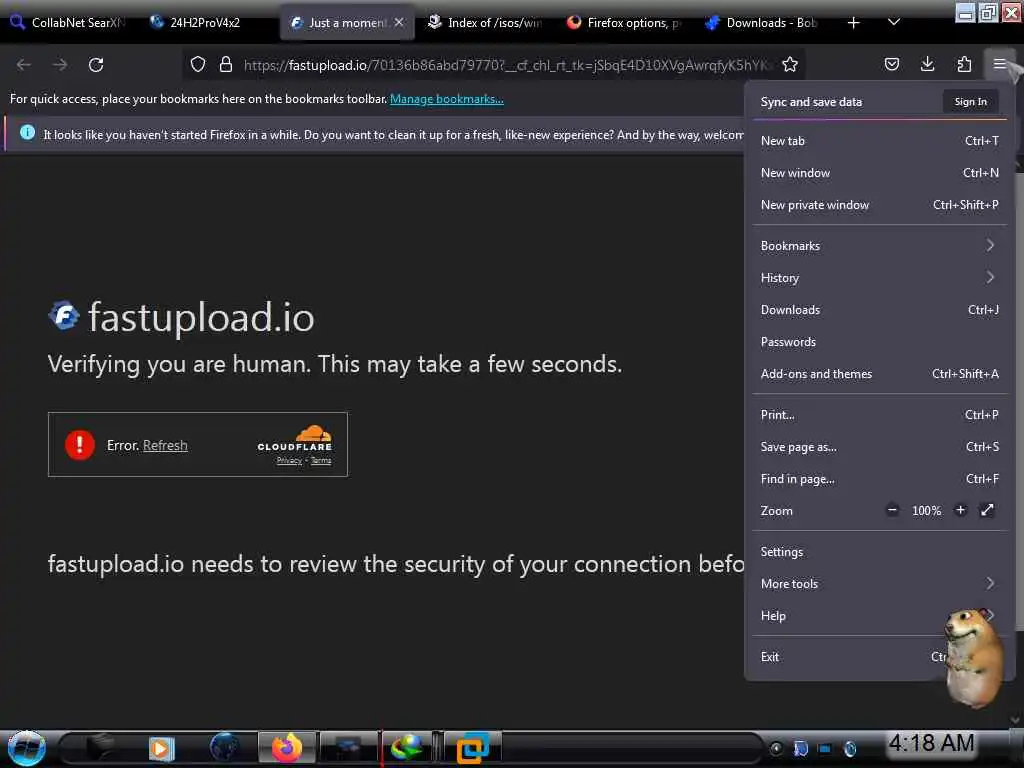Close the hamburger application menu button
The width and height of the screenshot is (1024, 768).
click(999, 64)
